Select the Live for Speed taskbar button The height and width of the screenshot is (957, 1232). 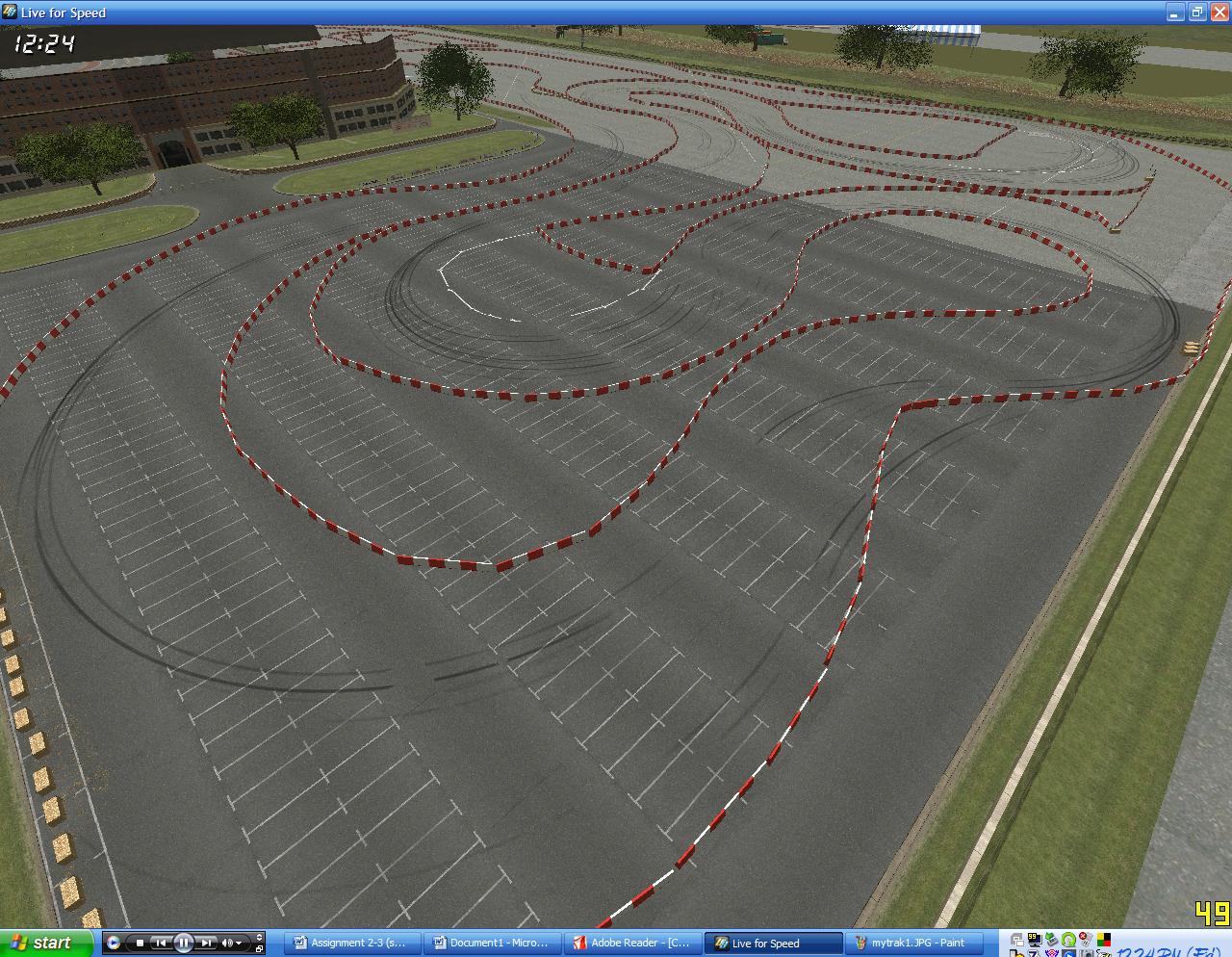click(x=774, y=943)
